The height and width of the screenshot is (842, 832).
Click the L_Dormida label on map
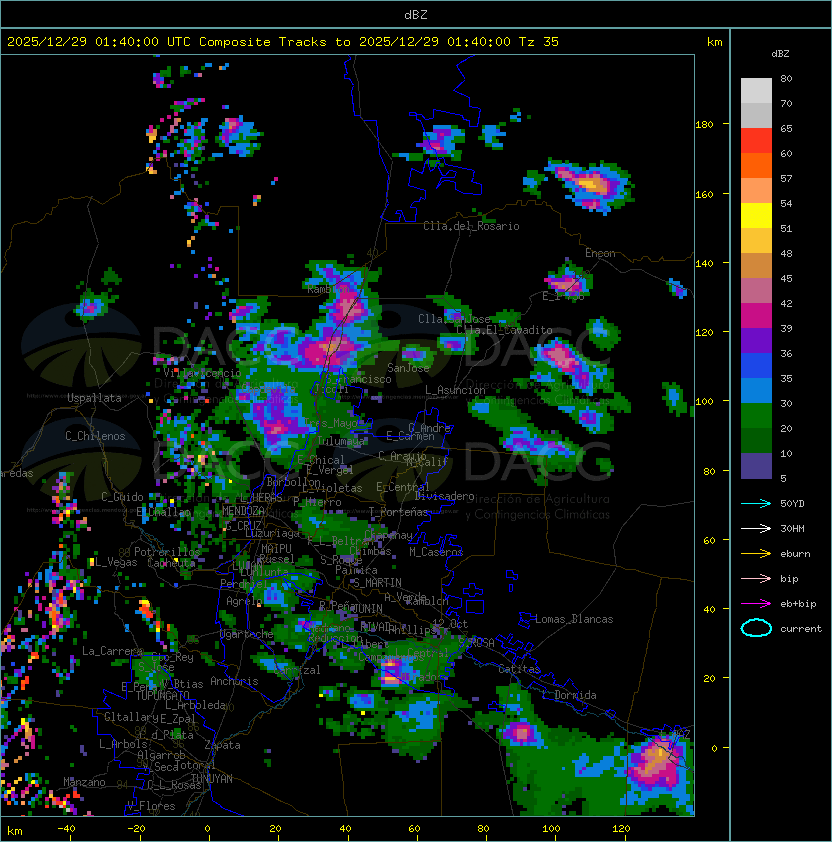point(569,695)
